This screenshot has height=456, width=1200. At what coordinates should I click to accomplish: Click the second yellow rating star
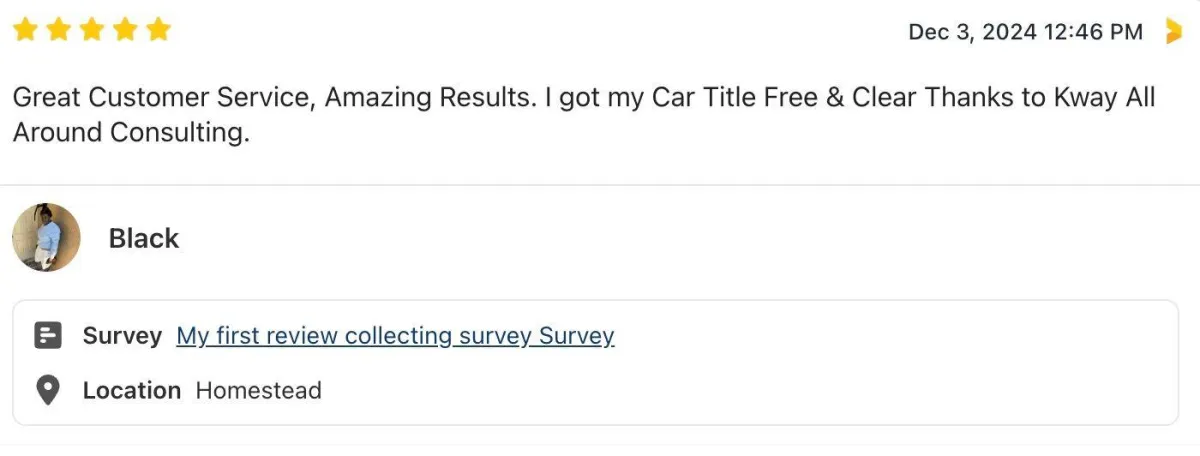[x=58, y=30]
